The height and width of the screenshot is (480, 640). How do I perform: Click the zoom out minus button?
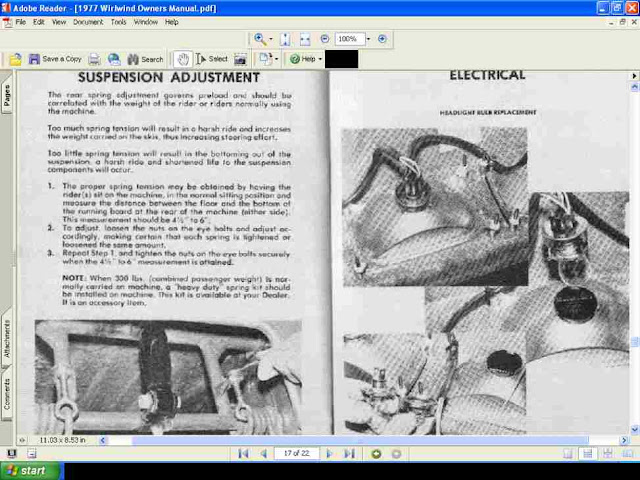[x=324, y=39]
